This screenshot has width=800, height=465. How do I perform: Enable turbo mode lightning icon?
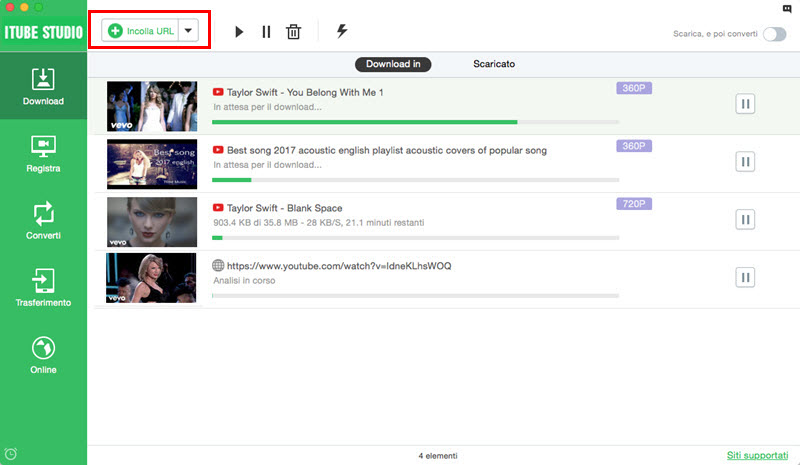(x=342, y=31)
